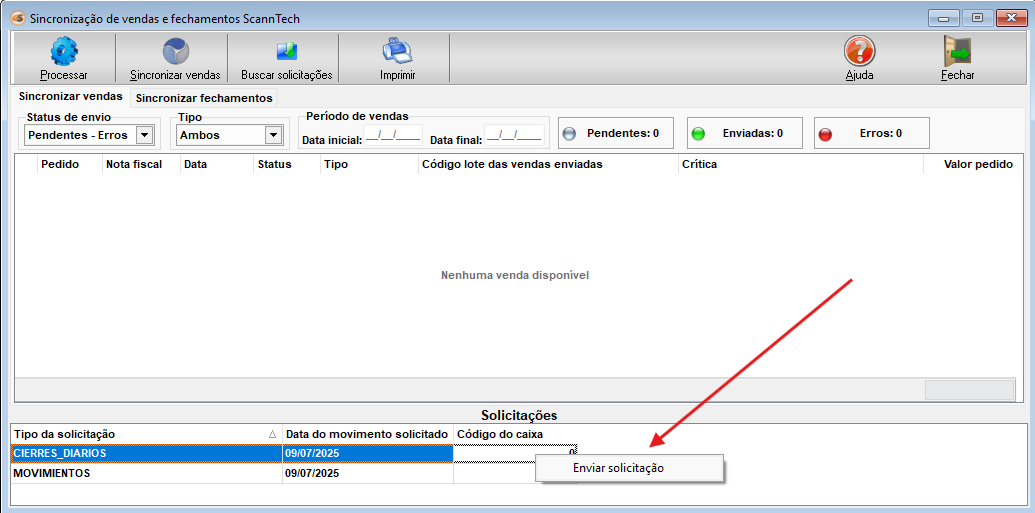This screenshot has width=1035, height=513.
Task: Select the MOVIMIENTOS request row
Action: pos(146,473)
